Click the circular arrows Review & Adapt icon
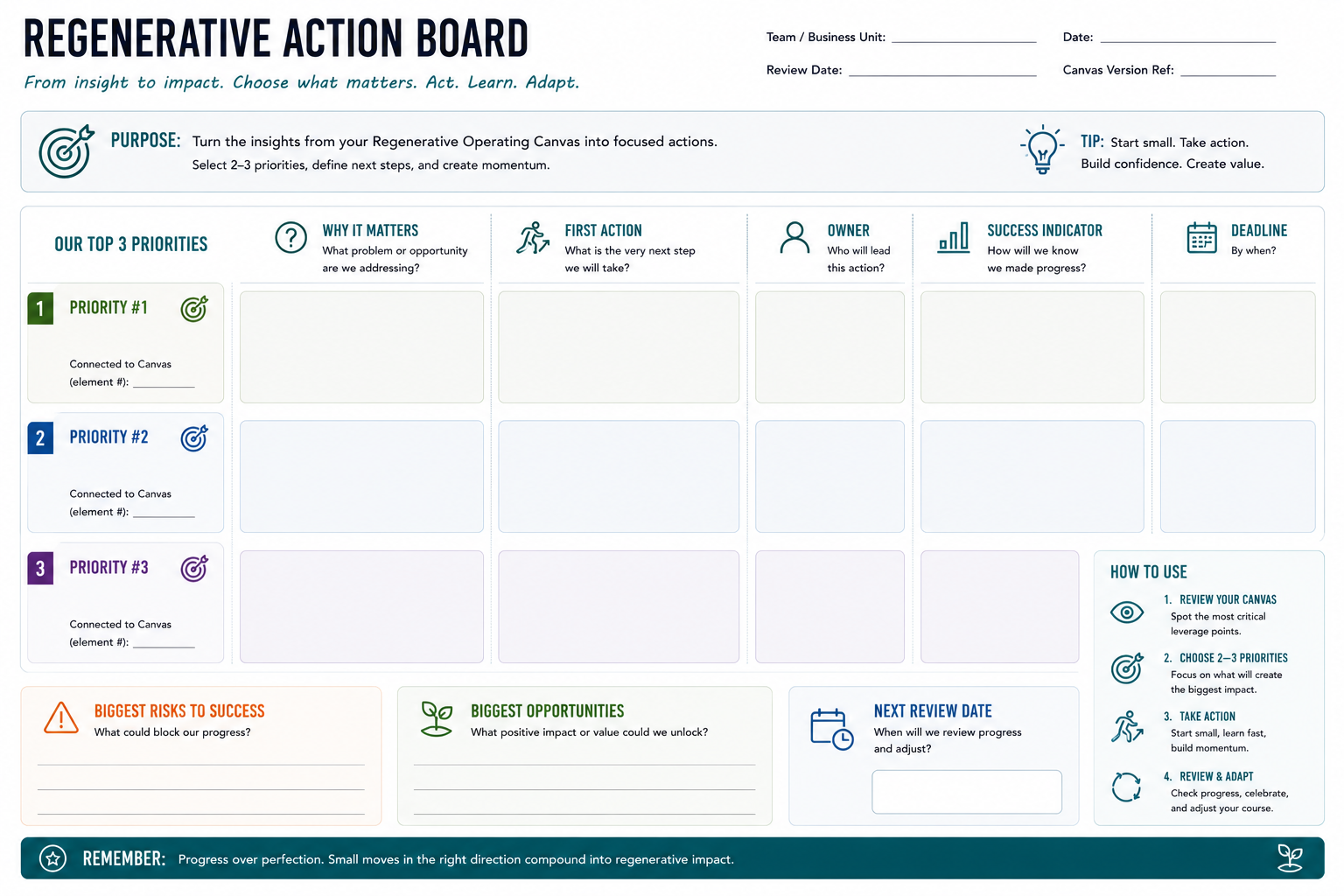 1126,787
